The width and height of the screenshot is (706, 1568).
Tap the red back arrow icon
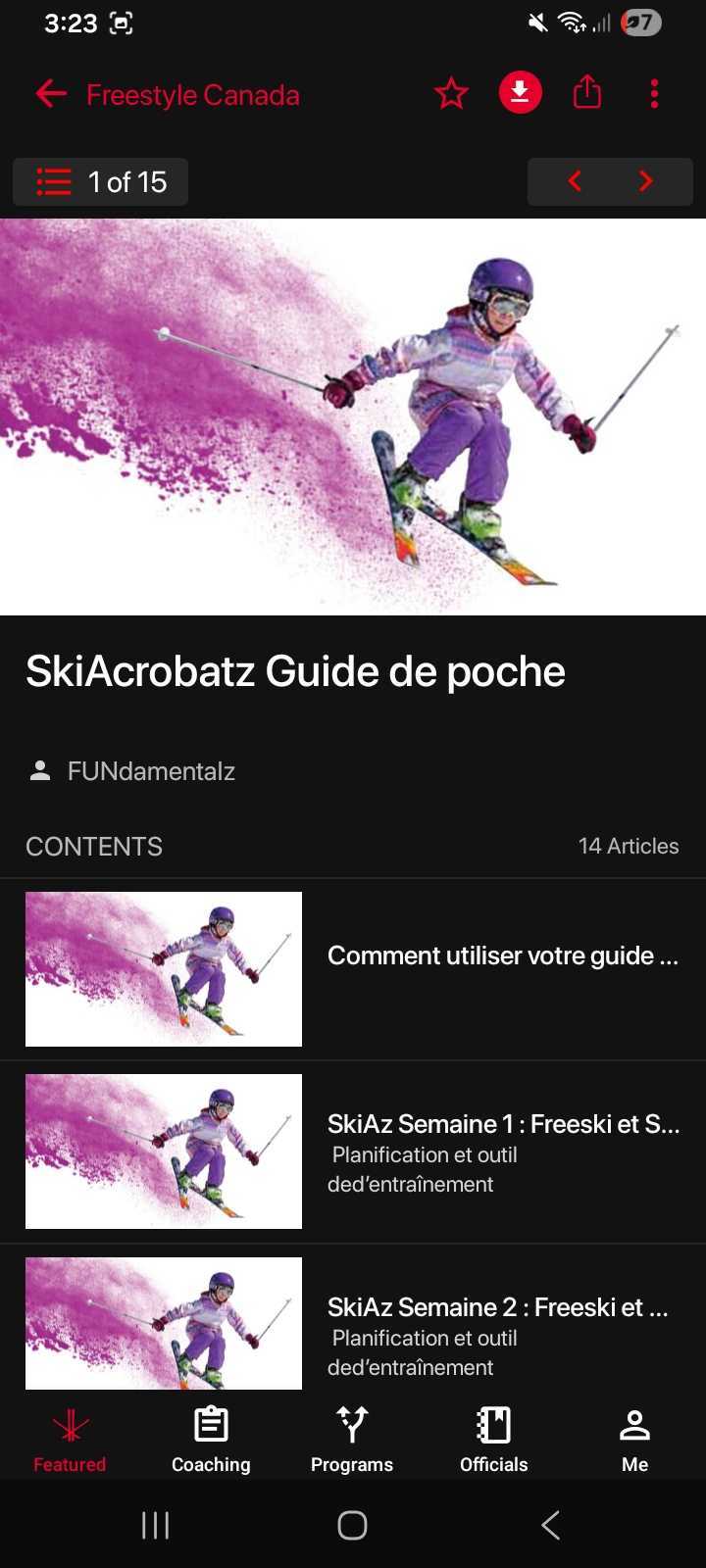pyautogui.click(x=51, y=94)
